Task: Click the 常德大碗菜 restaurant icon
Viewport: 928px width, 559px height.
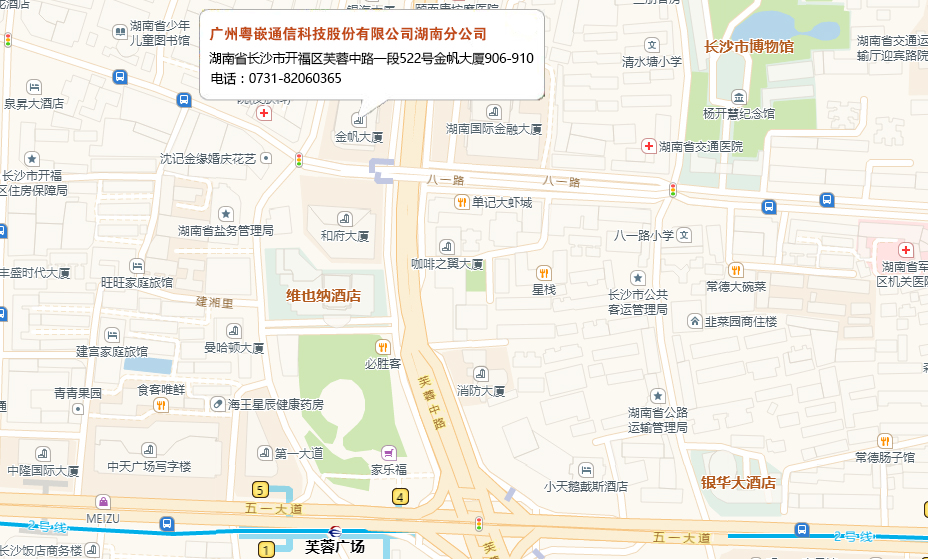Action: click(x=736, y=270)
